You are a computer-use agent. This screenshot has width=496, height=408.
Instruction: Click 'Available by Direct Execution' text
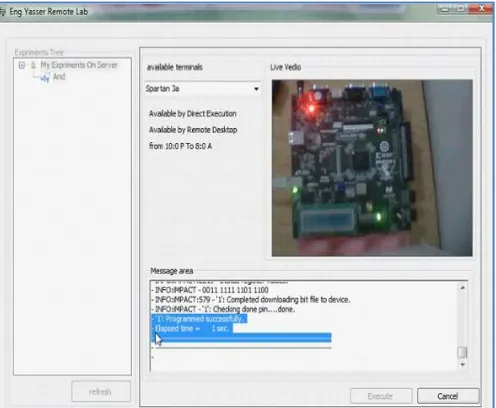[193, 114]
